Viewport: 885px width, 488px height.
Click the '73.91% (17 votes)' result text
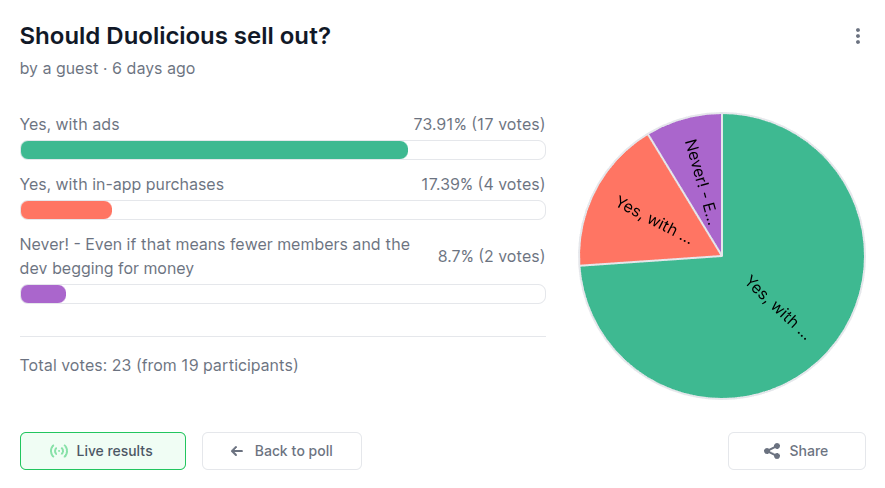(x=479, y=125)
